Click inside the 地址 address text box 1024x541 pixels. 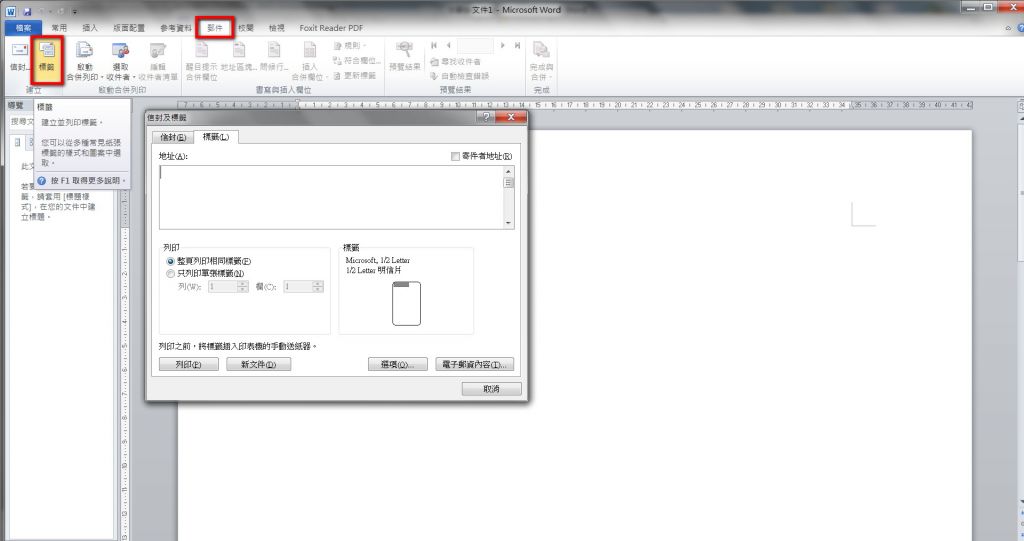330,196
